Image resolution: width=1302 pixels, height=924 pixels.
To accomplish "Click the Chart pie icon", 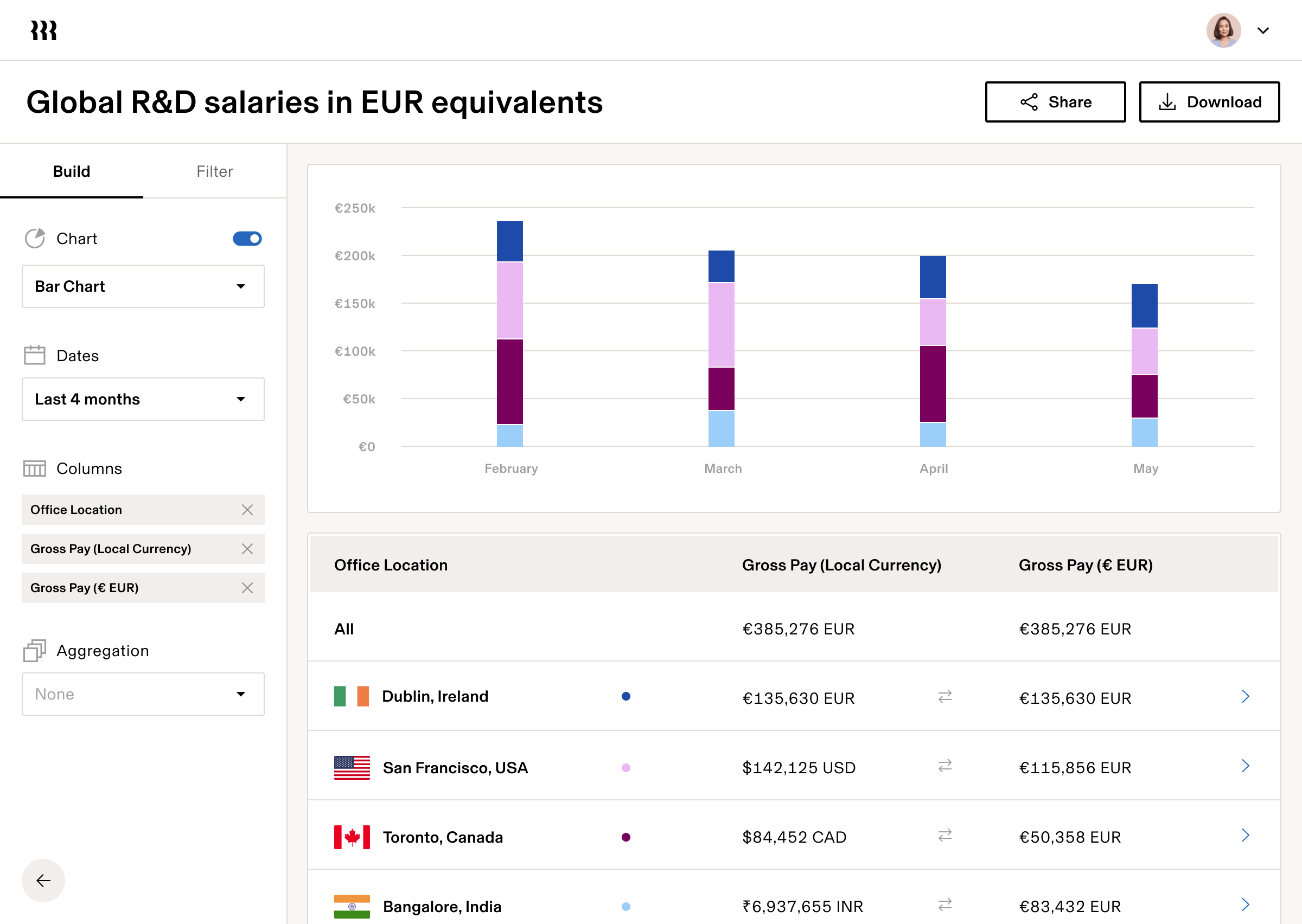I will point(35,239).
